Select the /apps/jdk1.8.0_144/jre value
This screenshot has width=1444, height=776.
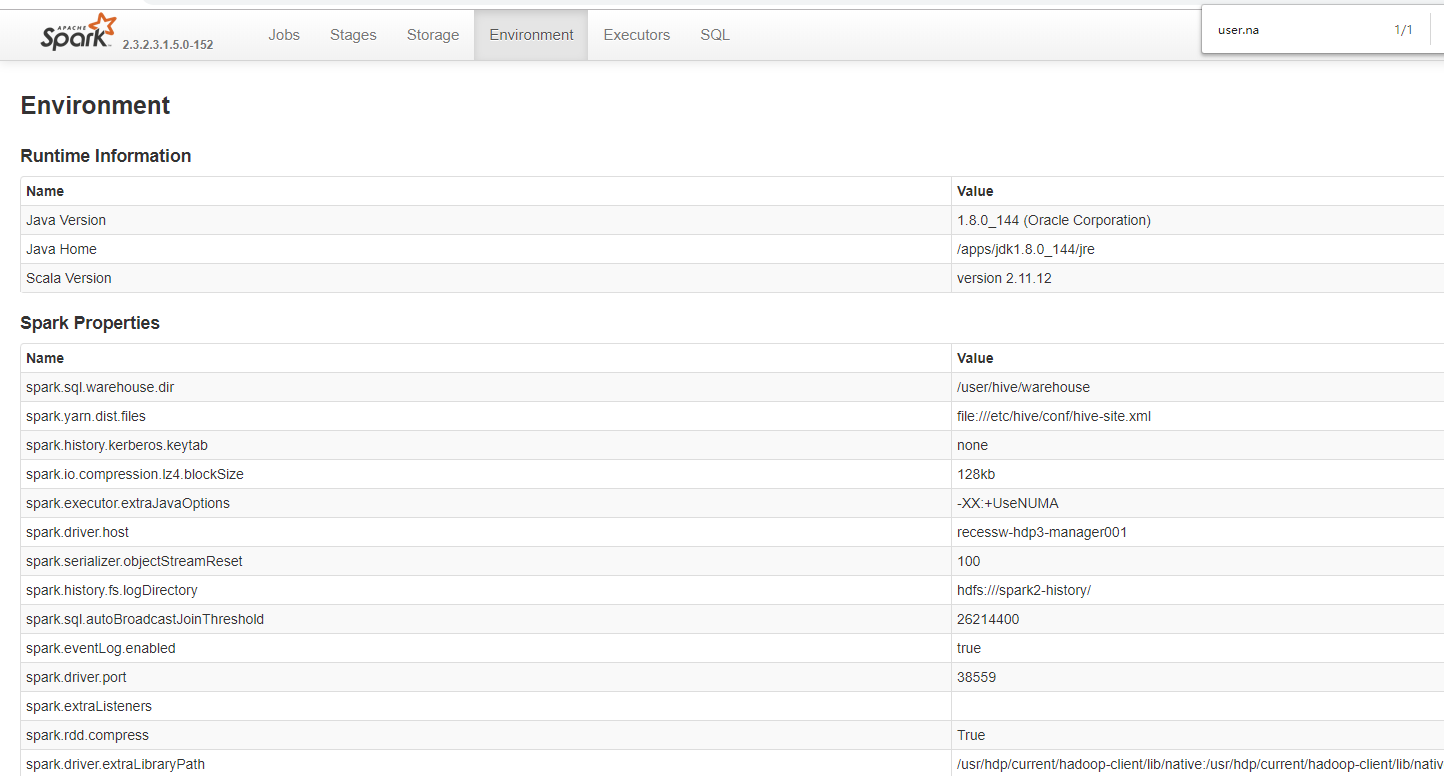(1026, 249)
